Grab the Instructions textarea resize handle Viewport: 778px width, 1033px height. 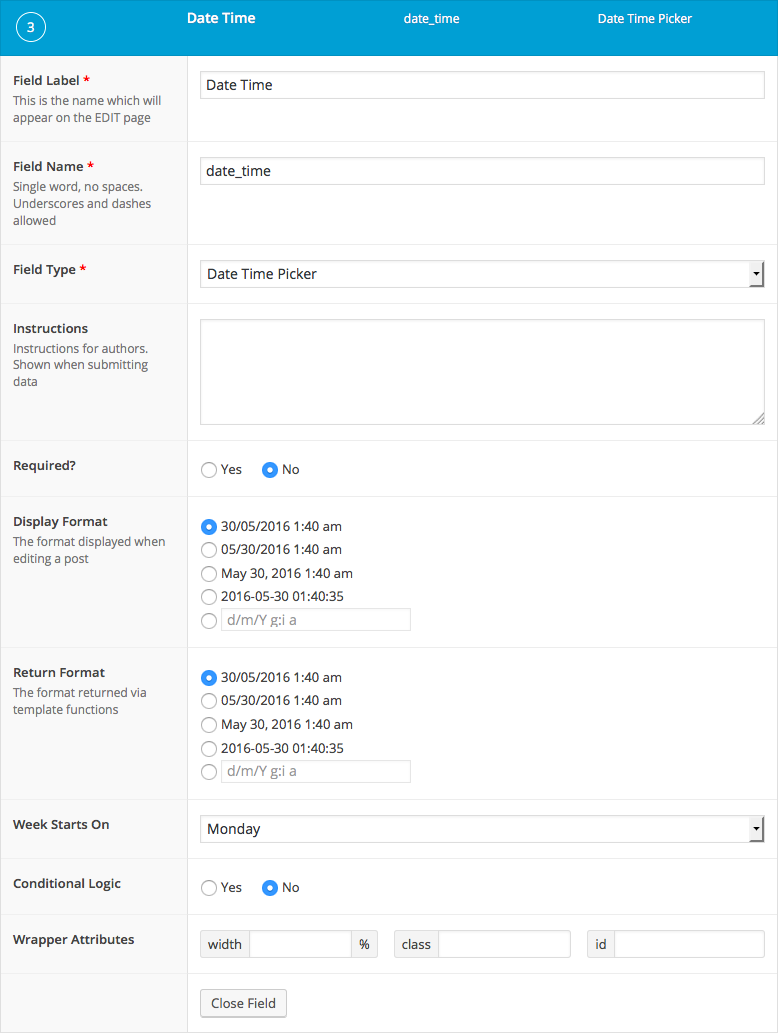(759, 419)
